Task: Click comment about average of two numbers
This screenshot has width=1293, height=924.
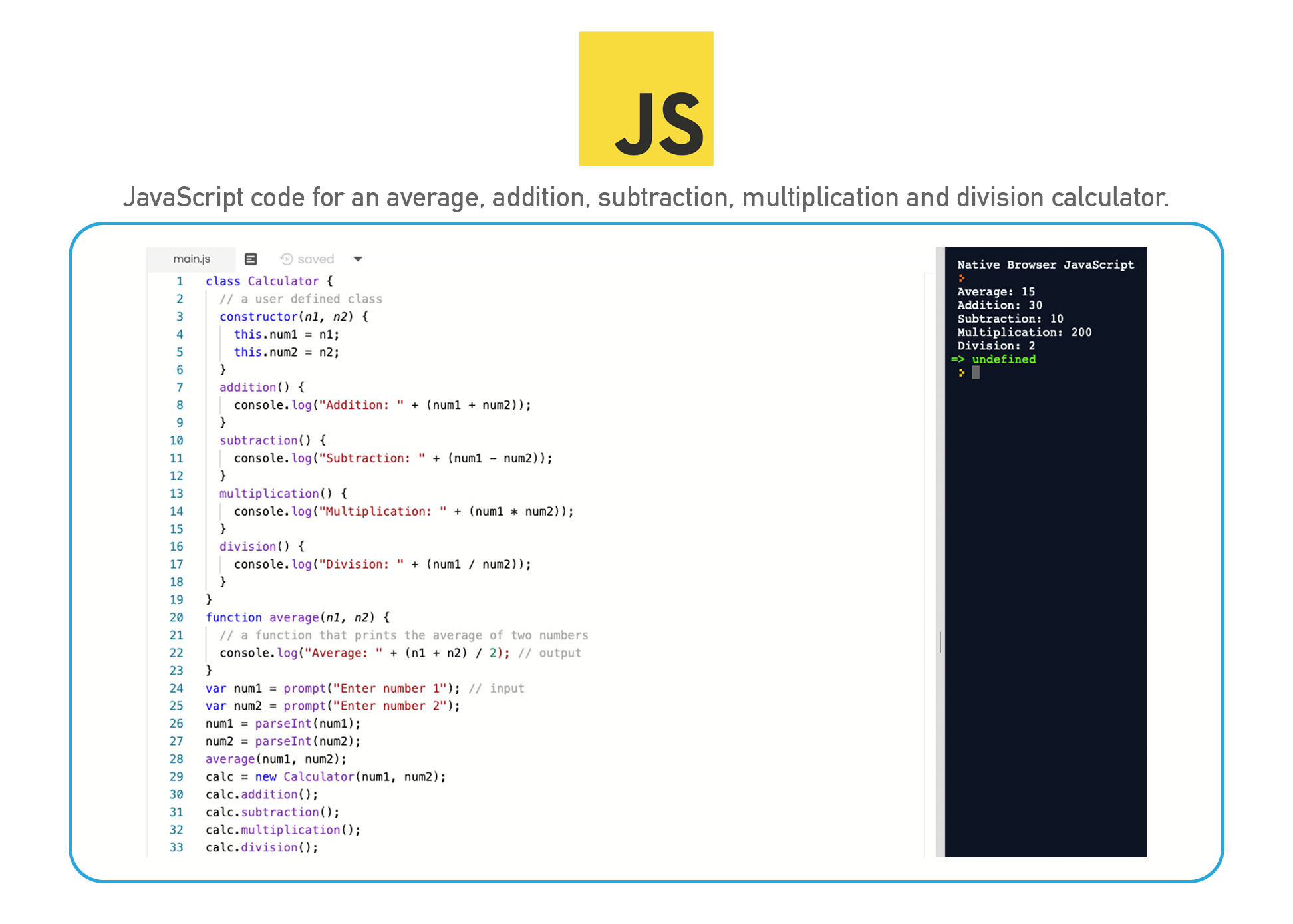Action: [404, 635]
